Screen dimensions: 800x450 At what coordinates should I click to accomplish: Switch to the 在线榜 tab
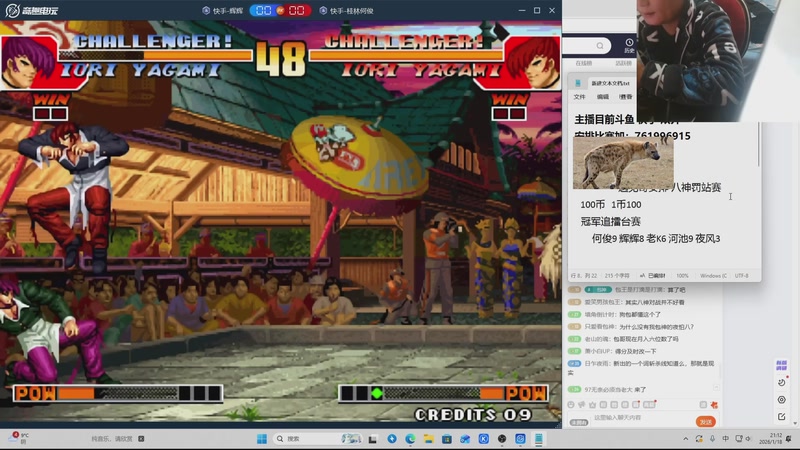pyautogui.click(x=584, y=63)
